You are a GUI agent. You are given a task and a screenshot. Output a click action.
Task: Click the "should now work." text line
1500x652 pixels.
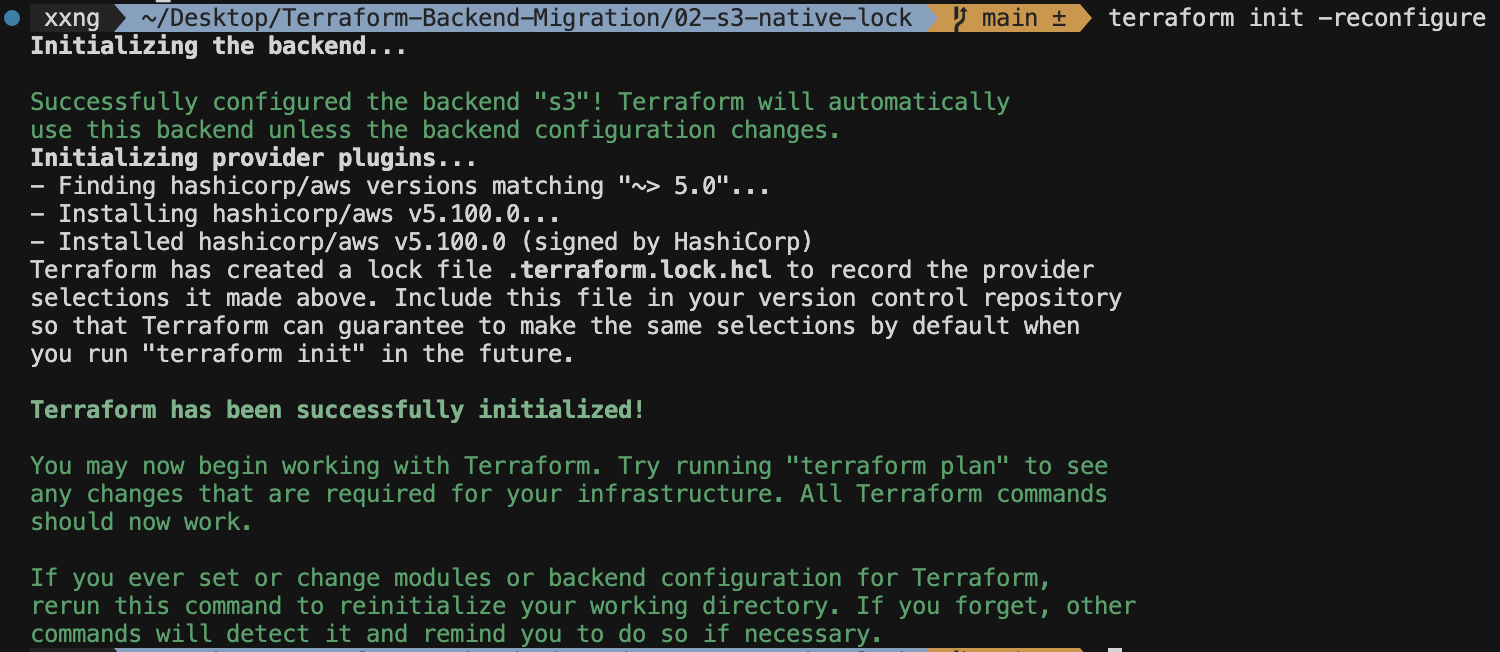point(141,522)
